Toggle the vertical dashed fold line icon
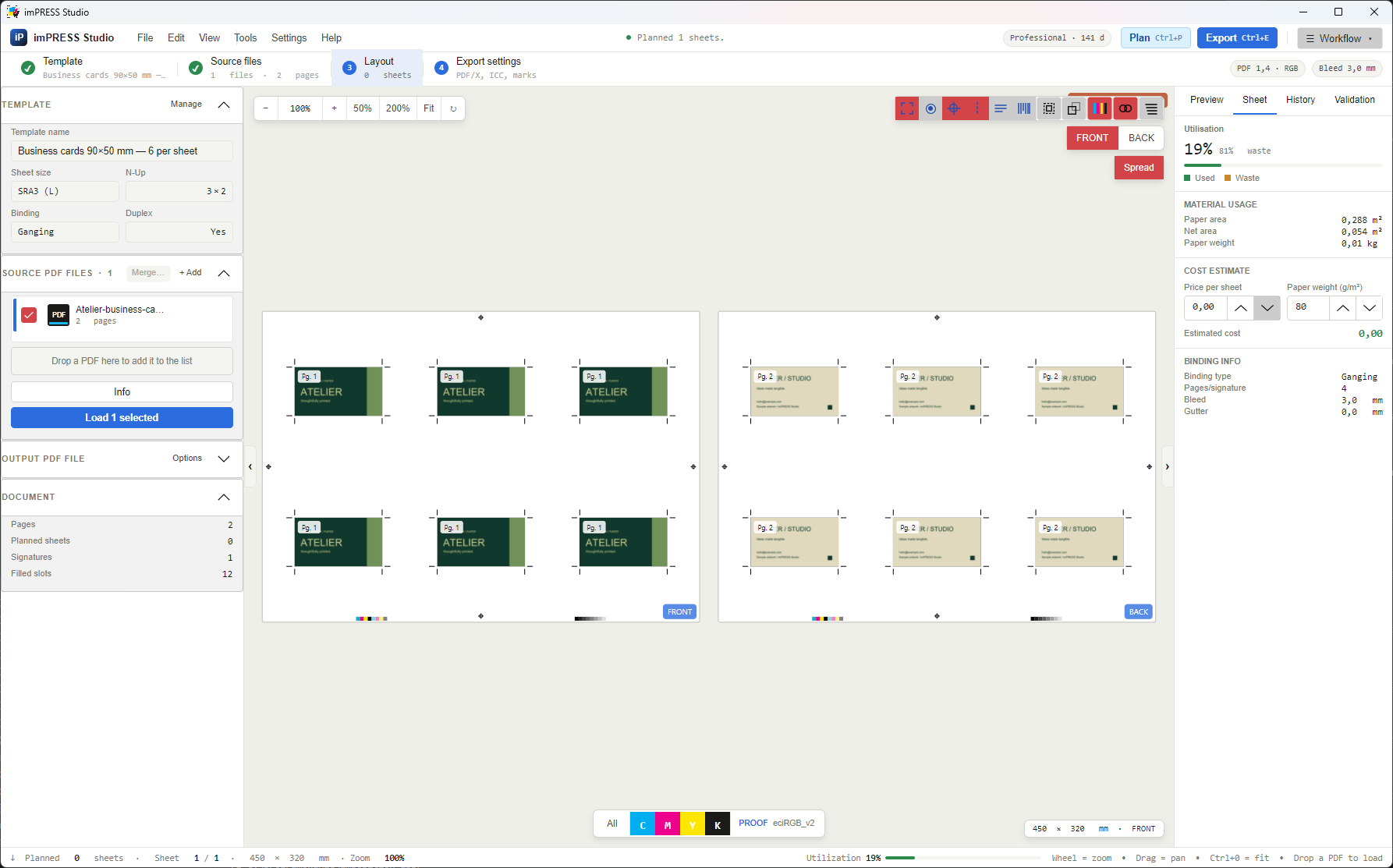This screenshot has width=1393, height=868. [977, 108]
